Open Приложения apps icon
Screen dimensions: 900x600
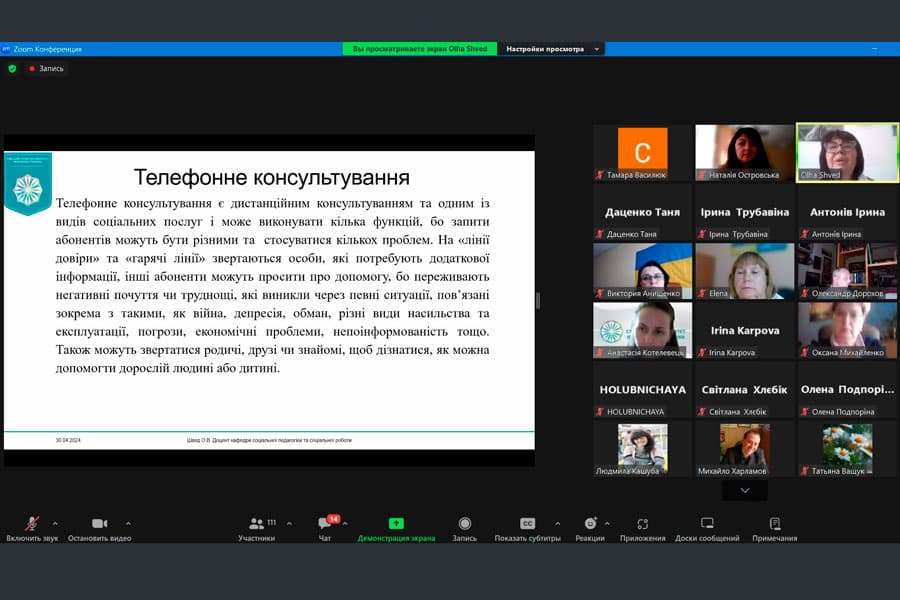tap(642, 524)
